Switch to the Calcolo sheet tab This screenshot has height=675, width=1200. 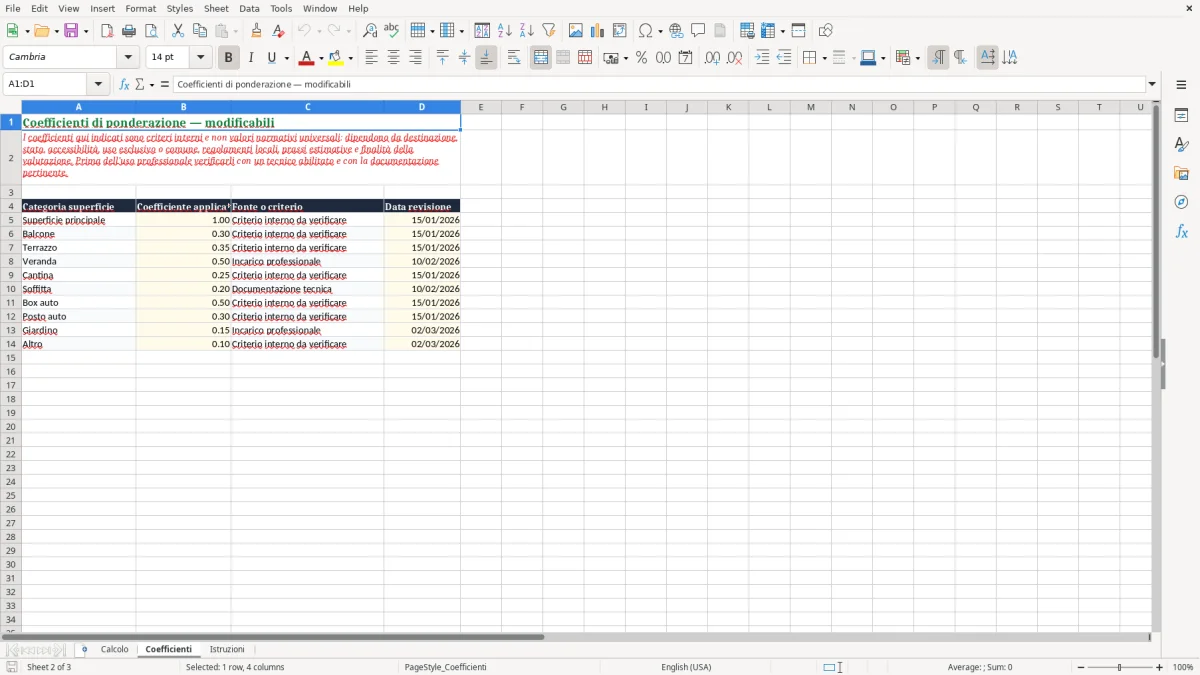coord(115,649)
